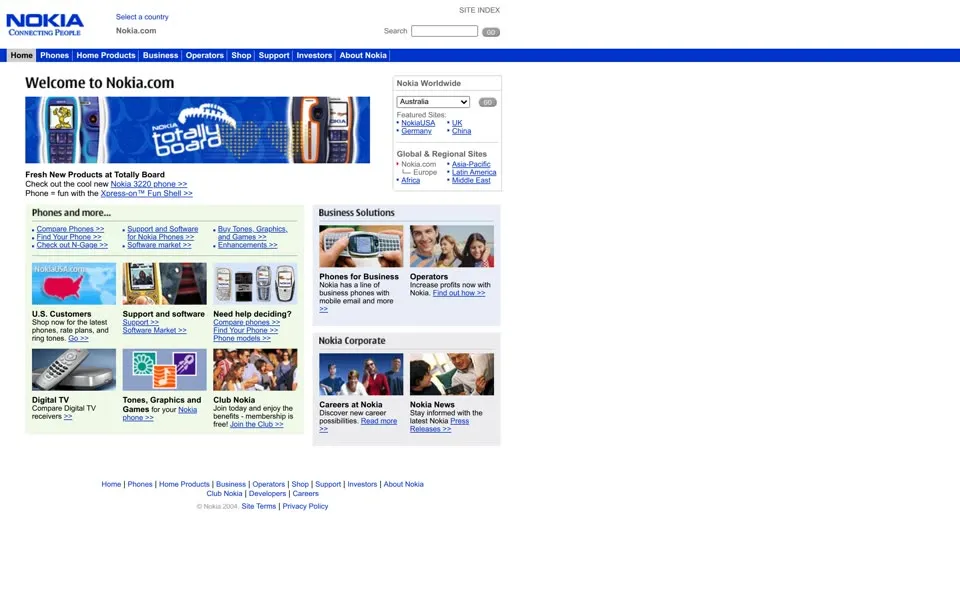The height and width of the screenshot is (600, 960).
Task: Select the Home tab in navigation bar
Action: (x=21, y=55)
